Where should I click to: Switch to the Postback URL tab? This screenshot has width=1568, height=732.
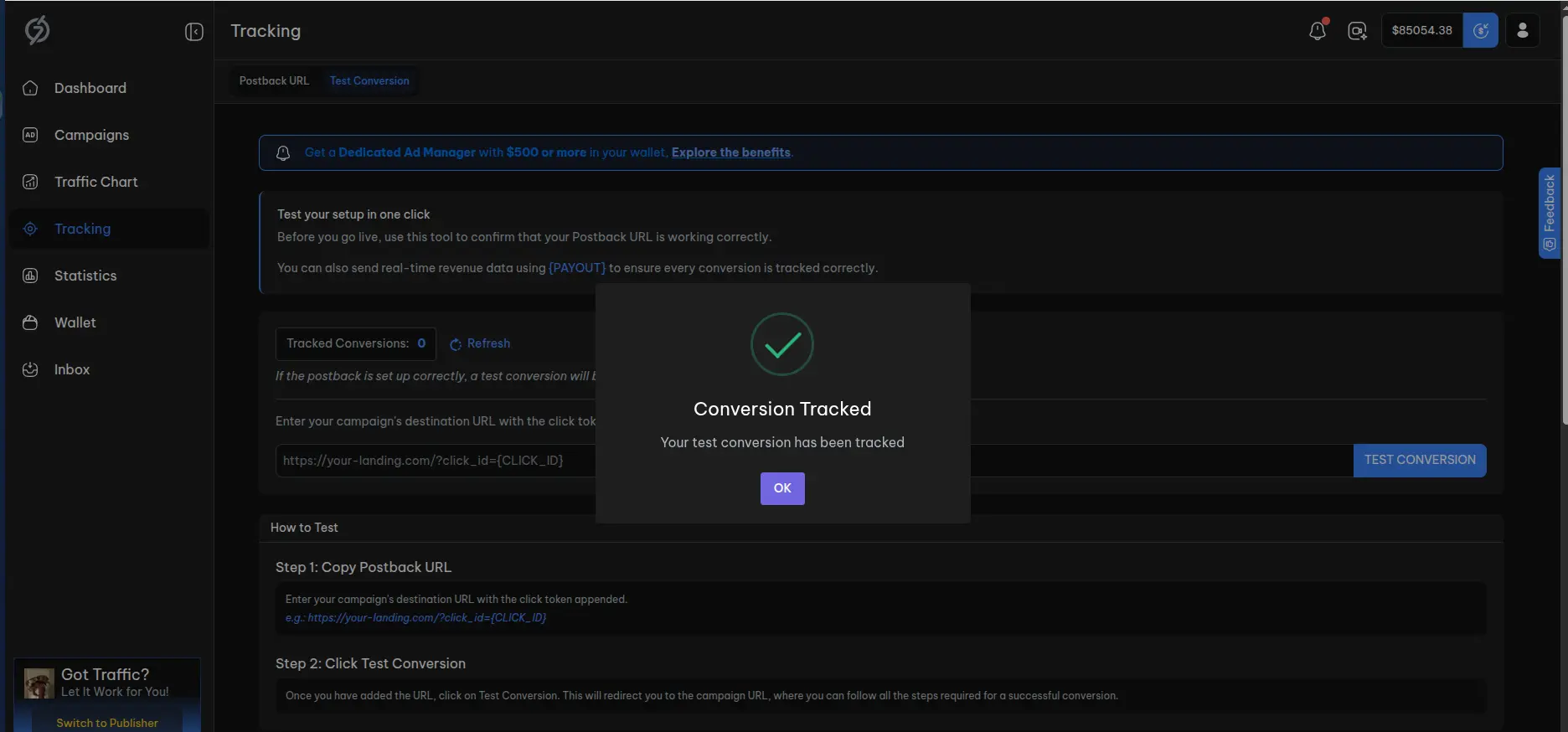click(274, 81)
